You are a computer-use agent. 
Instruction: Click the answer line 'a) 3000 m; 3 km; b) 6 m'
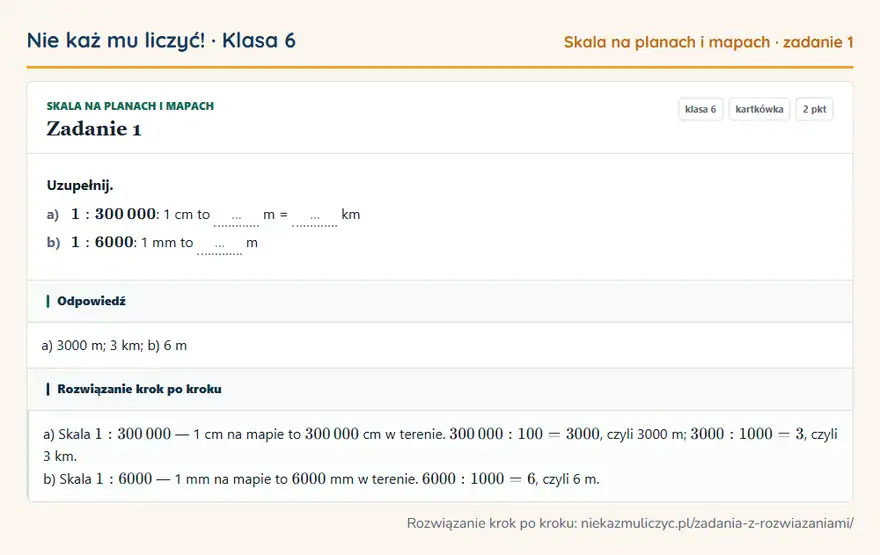114,345
